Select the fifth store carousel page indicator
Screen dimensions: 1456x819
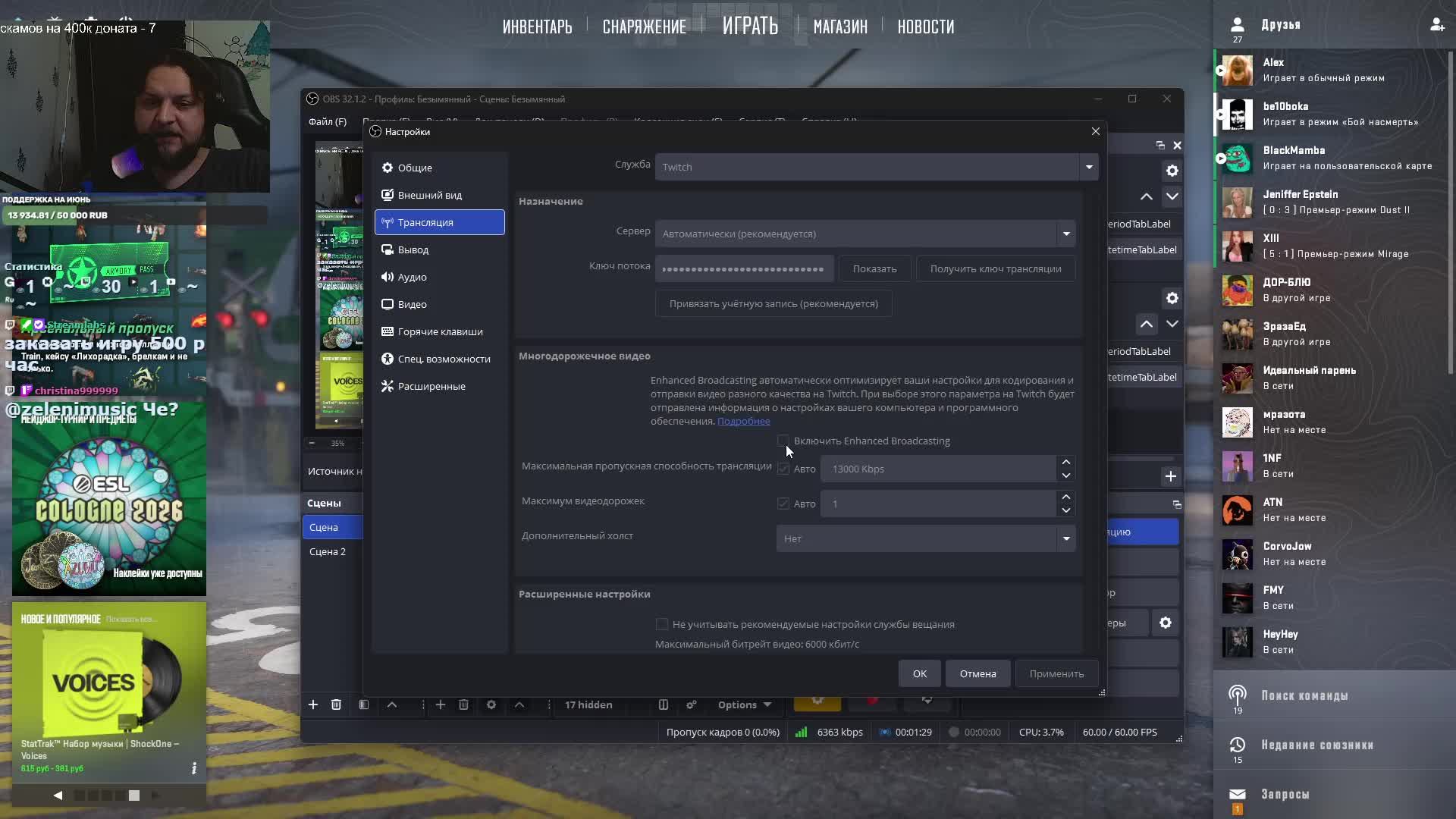134,795
